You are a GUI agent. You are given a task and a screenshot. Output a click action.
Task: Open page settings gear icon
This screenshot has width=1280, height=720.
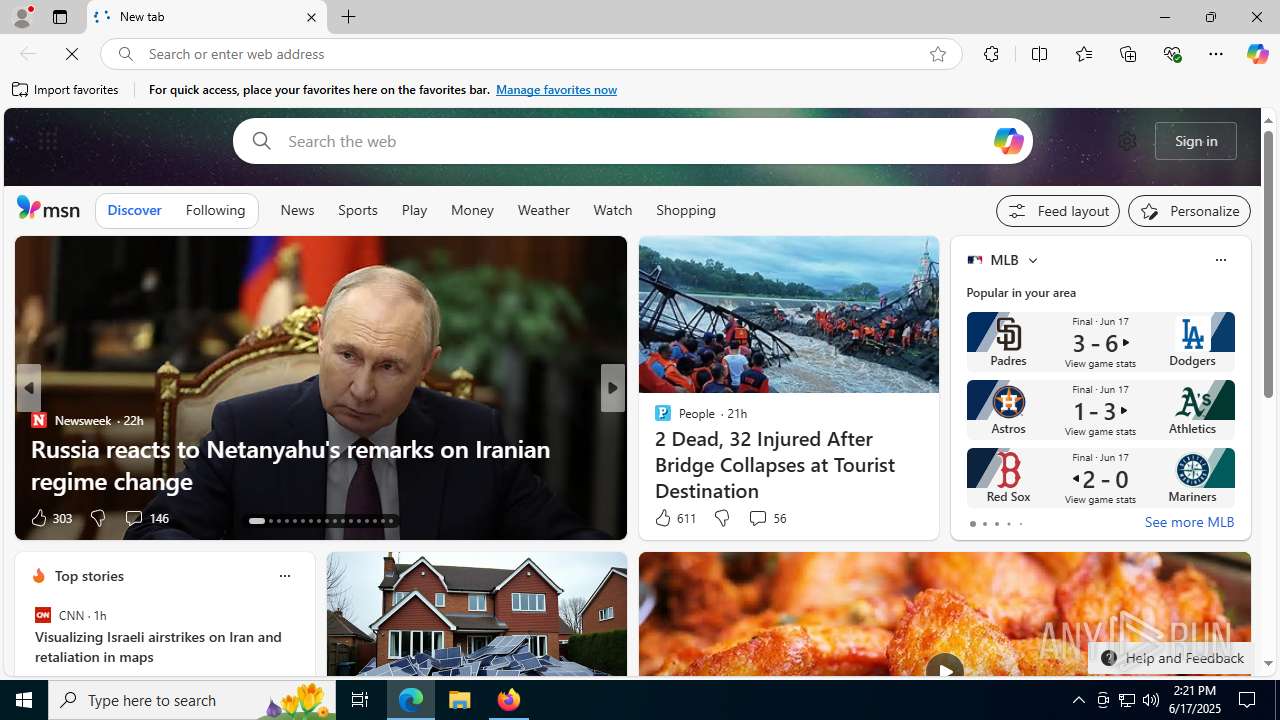click(x=1127, y=141)
